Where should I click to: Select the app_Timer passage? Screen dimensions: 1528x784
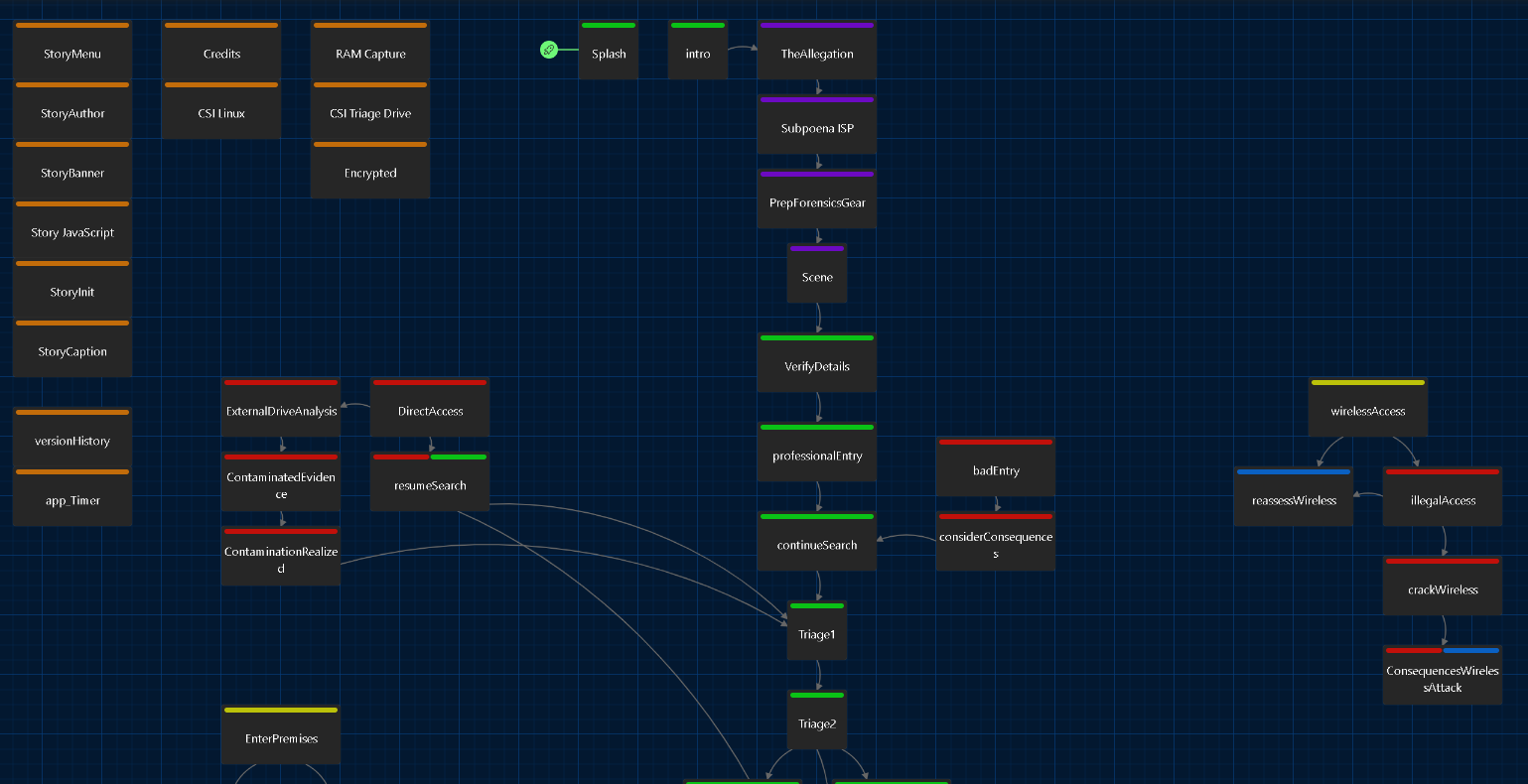point(72,496)
